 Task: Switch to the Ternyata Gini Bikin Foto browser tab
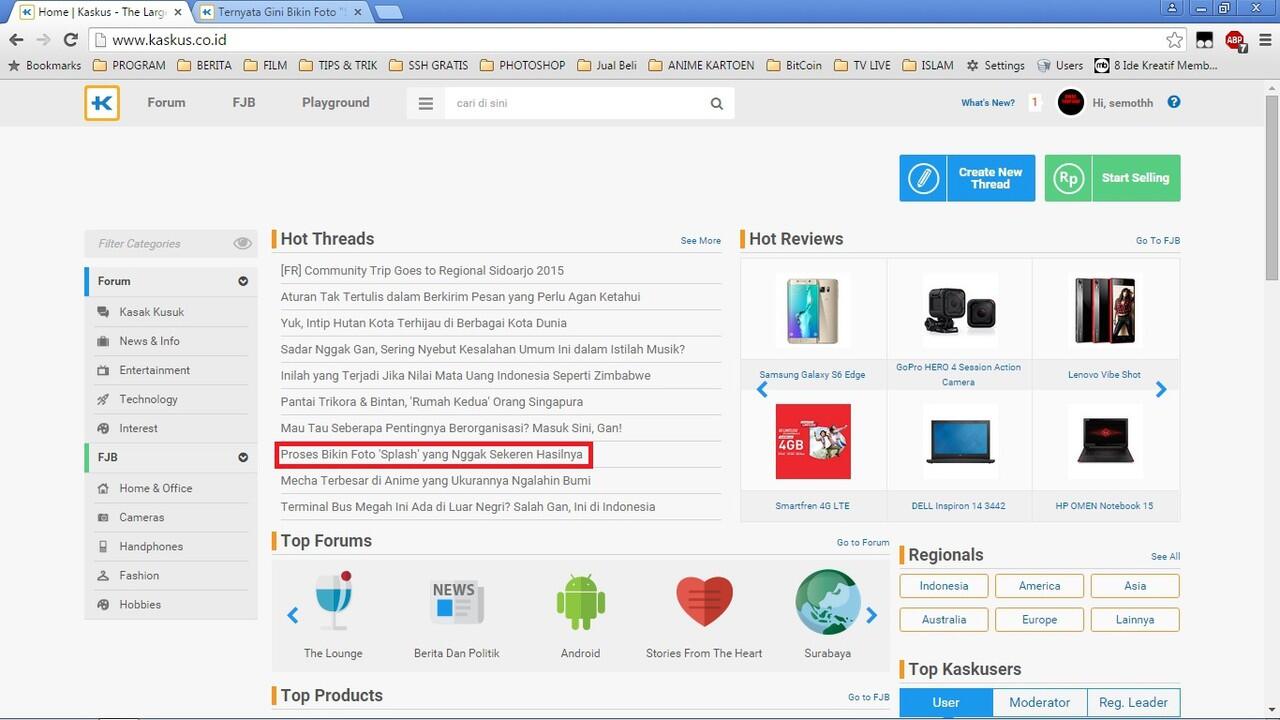pos(282,12)
